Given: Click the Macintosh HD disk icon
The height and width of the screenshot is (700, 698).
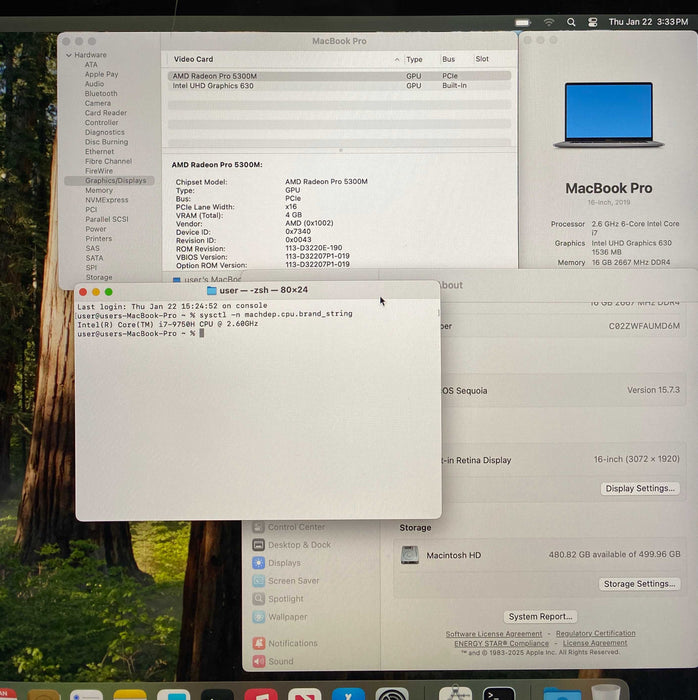Looking at the screenshot, I should coord(409,555).
